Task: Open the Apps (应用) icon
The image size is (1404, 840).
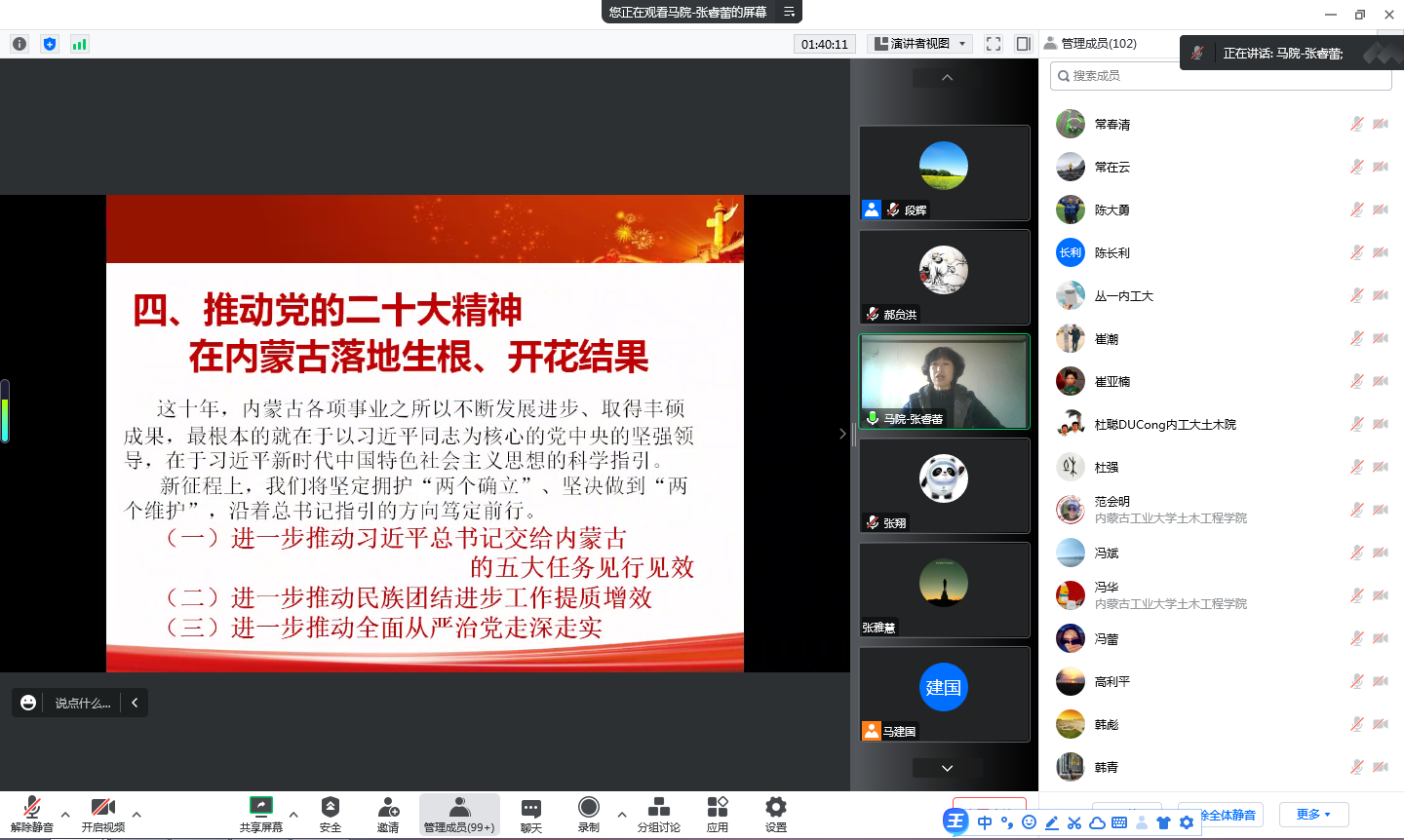Action: coord(718,813)
